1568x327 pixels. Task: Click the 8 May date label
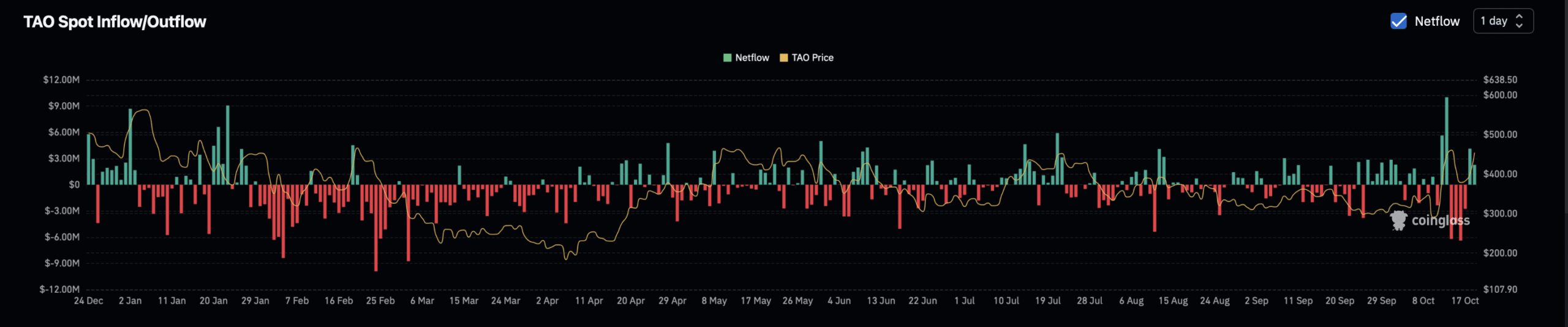pyautogui.click(x=714, y=301)
